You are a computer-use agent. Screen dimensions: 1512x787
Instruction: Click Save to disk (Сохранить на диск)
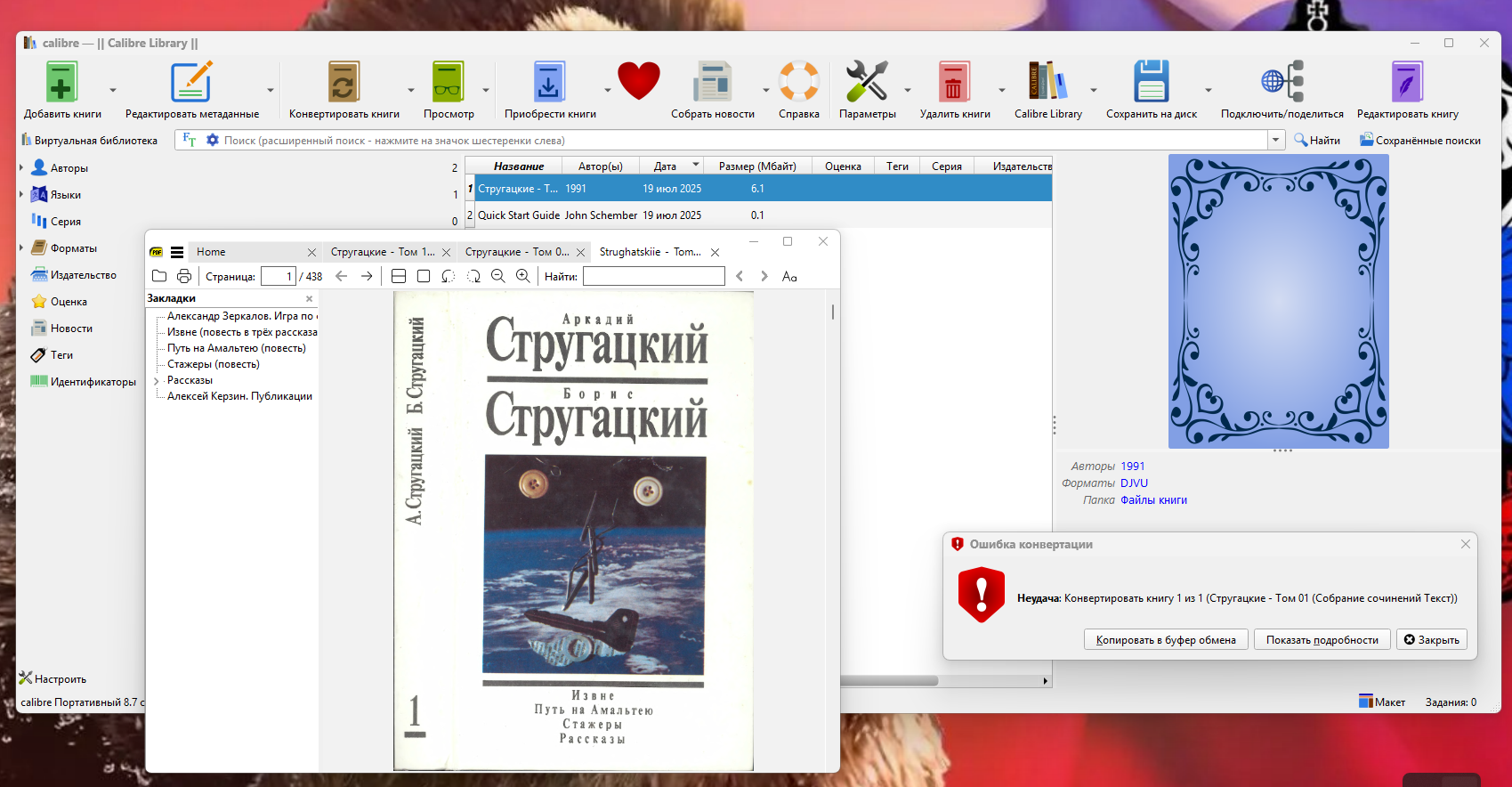1151,82
